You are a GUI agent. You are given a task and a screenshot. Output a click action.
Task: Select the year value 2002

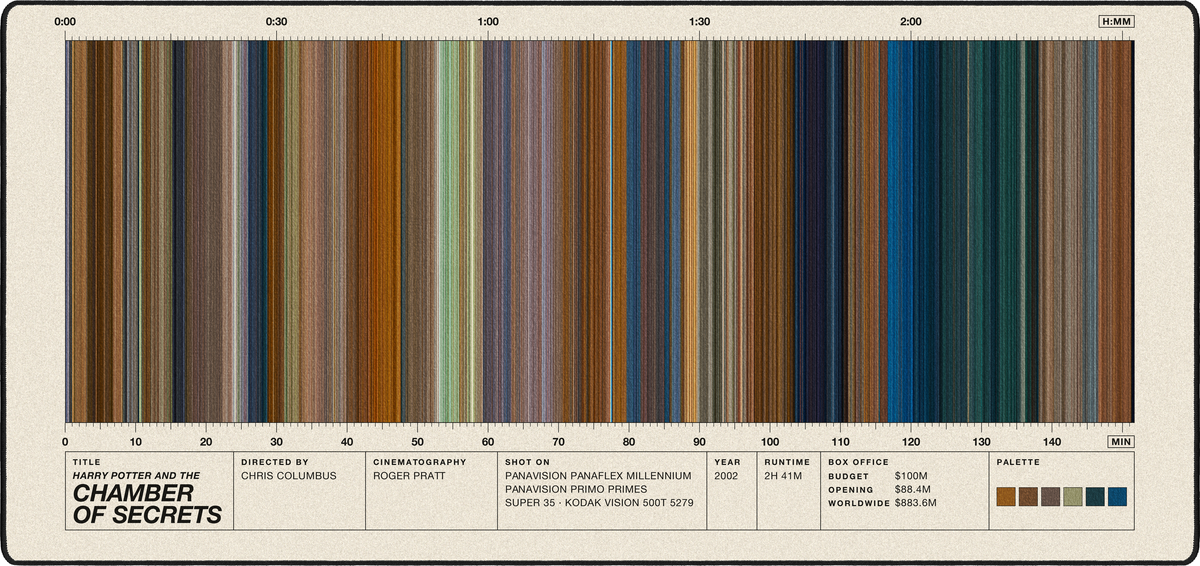728,476
